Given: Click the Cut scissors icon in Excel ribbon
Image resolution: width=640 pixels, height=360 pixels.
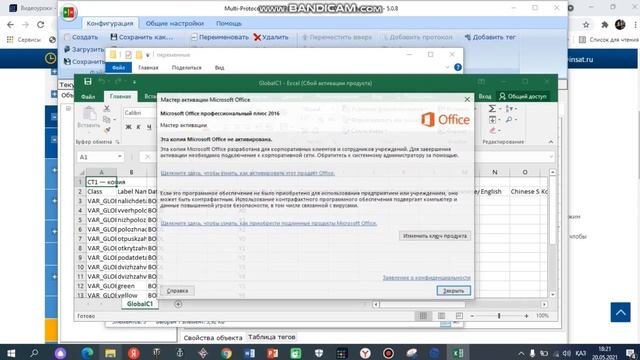Looking at the screenshot, I should [x=107, y=109].
